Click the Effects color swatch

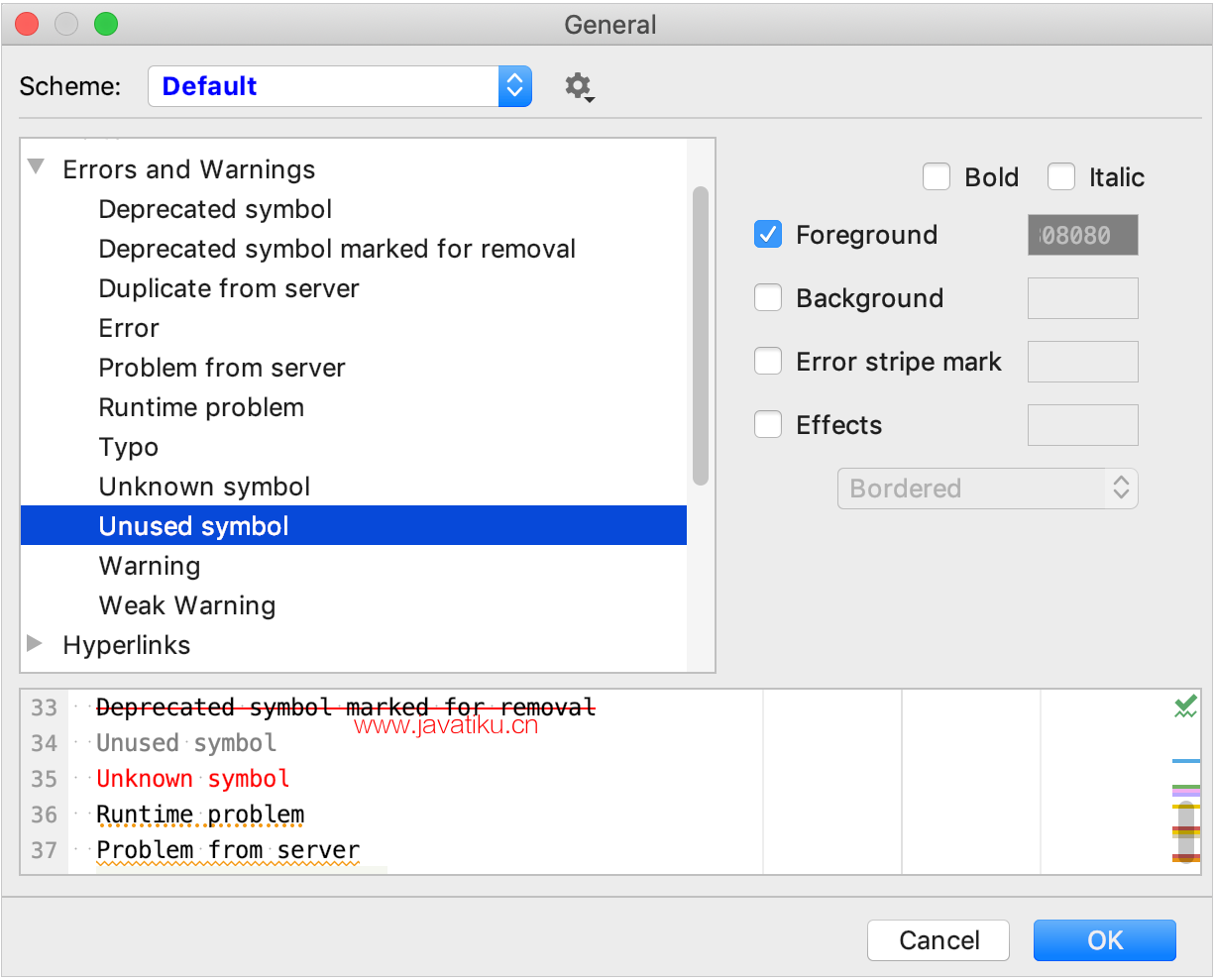pos(1083,425)
